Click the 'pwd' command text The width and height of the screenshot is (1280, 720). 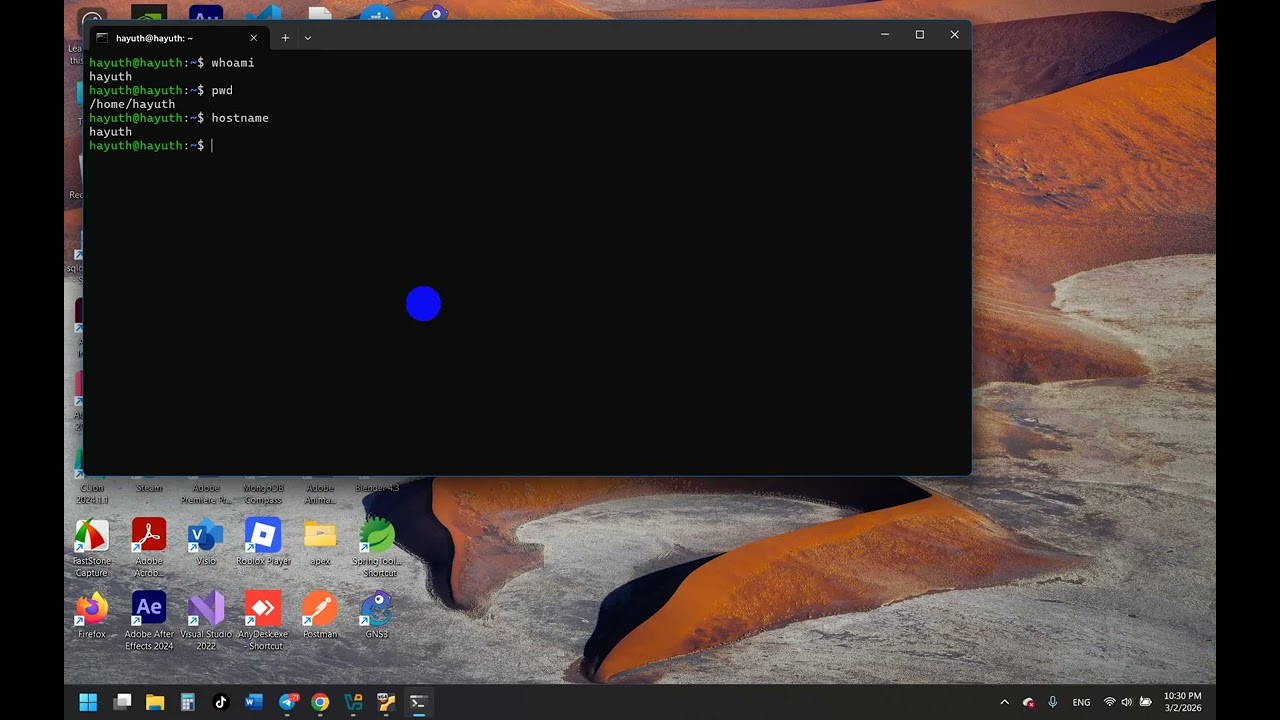click(222, 90)
